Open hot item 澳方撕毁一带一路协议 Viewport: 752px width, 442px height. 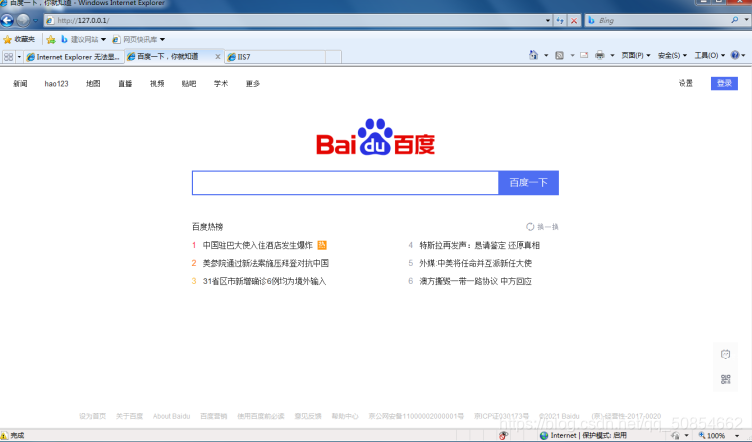(x=475, y=281)
